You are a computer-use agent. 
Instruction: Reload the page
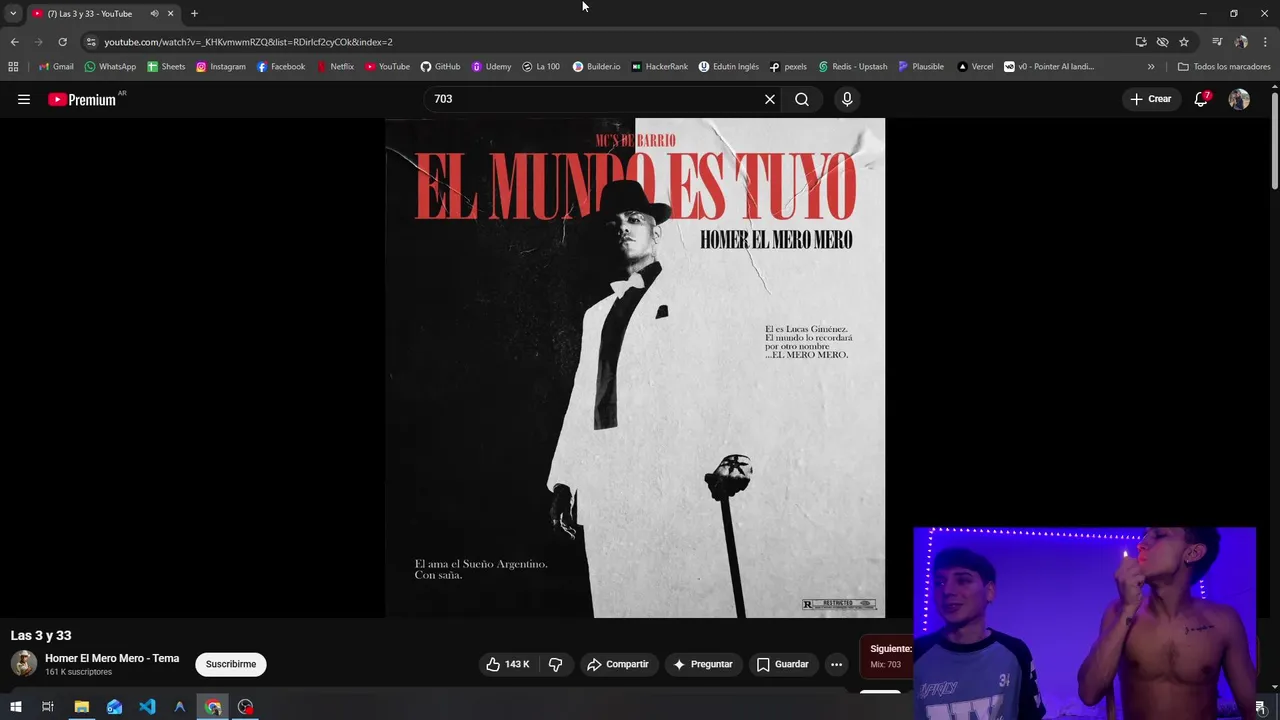62,42
